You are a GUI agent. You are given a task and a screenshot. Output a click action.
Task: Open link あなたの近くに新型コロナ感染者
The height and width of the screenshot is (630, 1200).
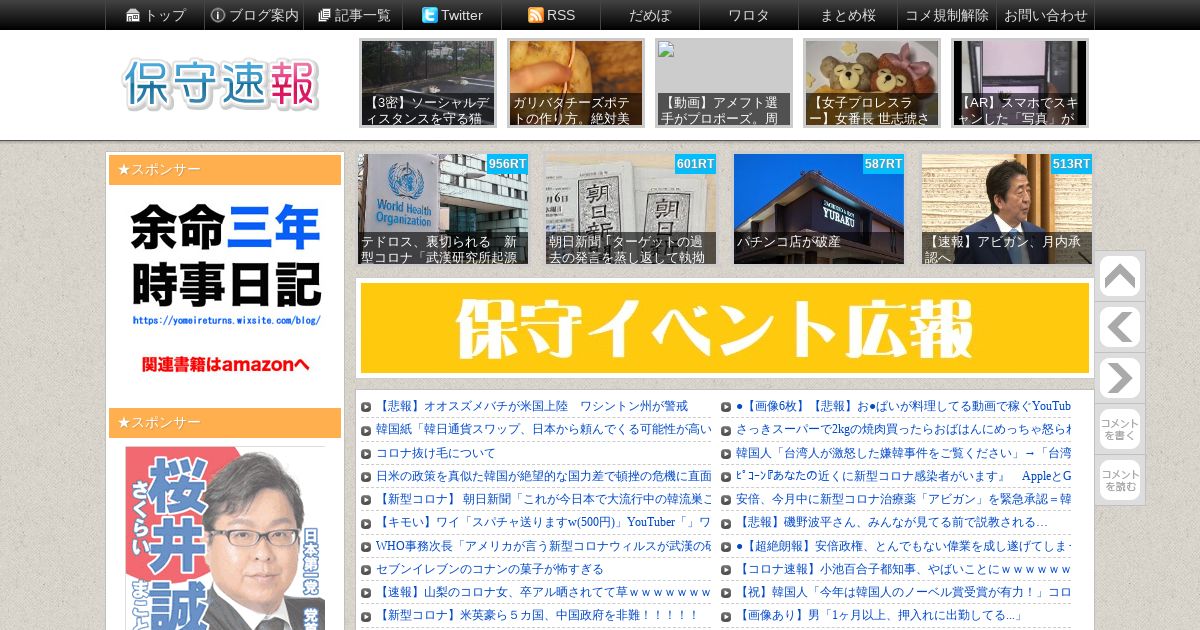coord(903,476)
